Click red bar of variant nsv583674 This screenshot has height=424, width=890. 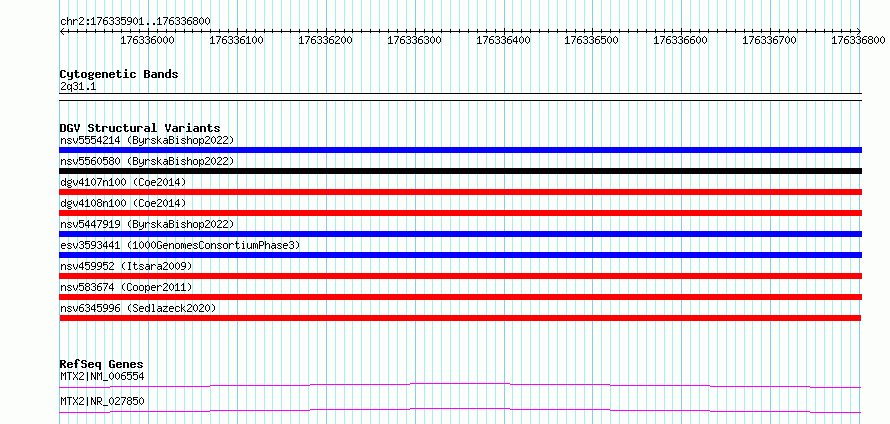coord(460,297)
